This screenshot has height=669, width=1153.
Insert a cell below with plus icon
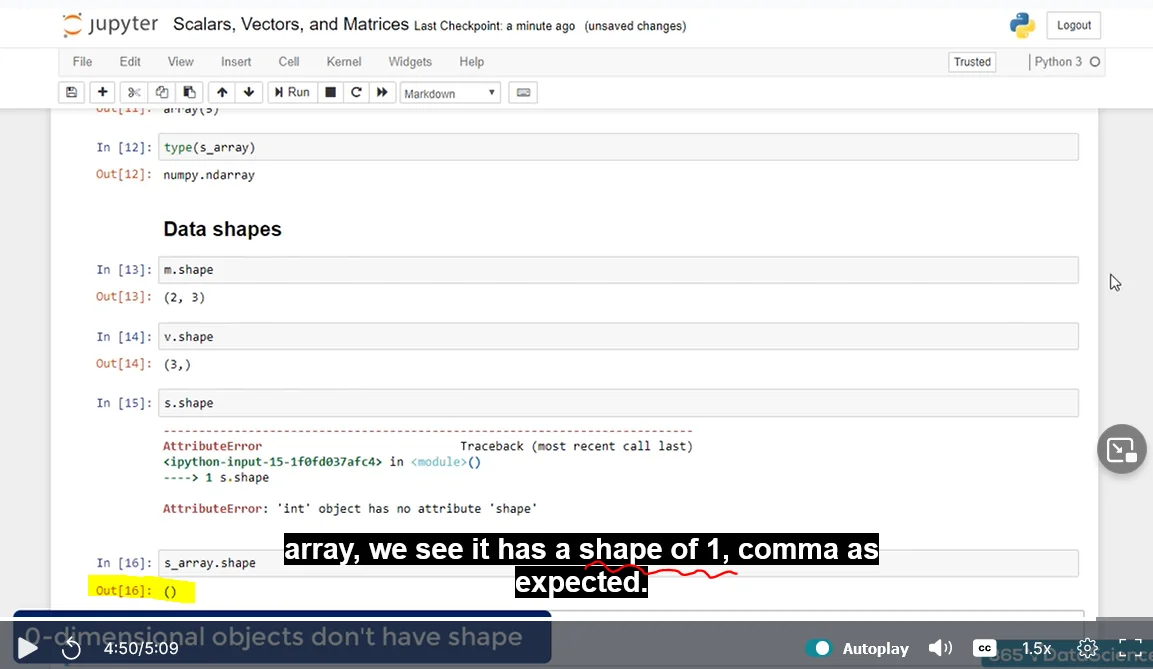point(102,92)
